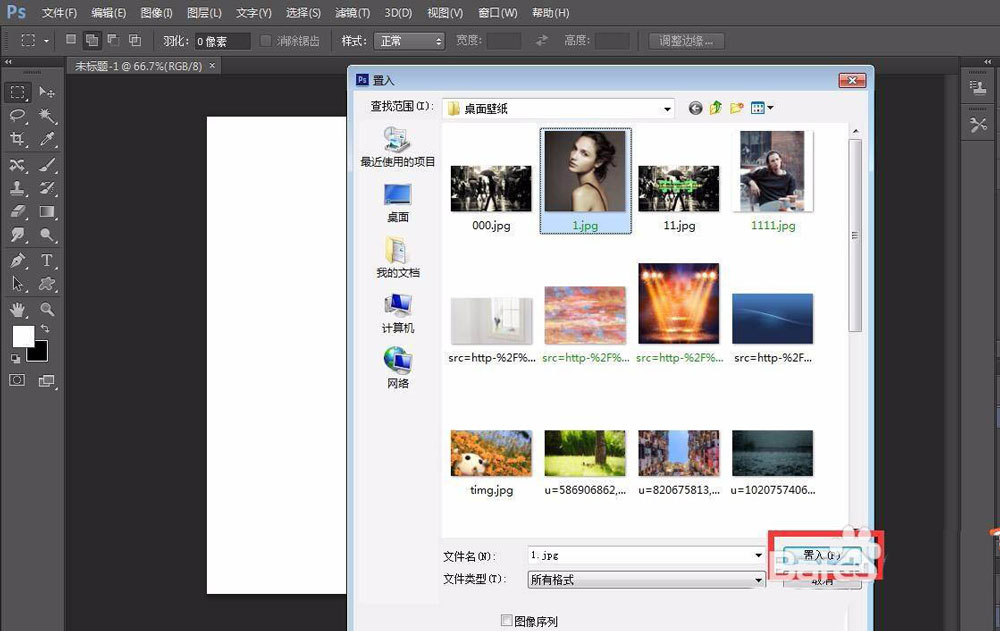Open the 编辑(E) menu
This screenshot has height=631, width=1000.
click(108, 13)
